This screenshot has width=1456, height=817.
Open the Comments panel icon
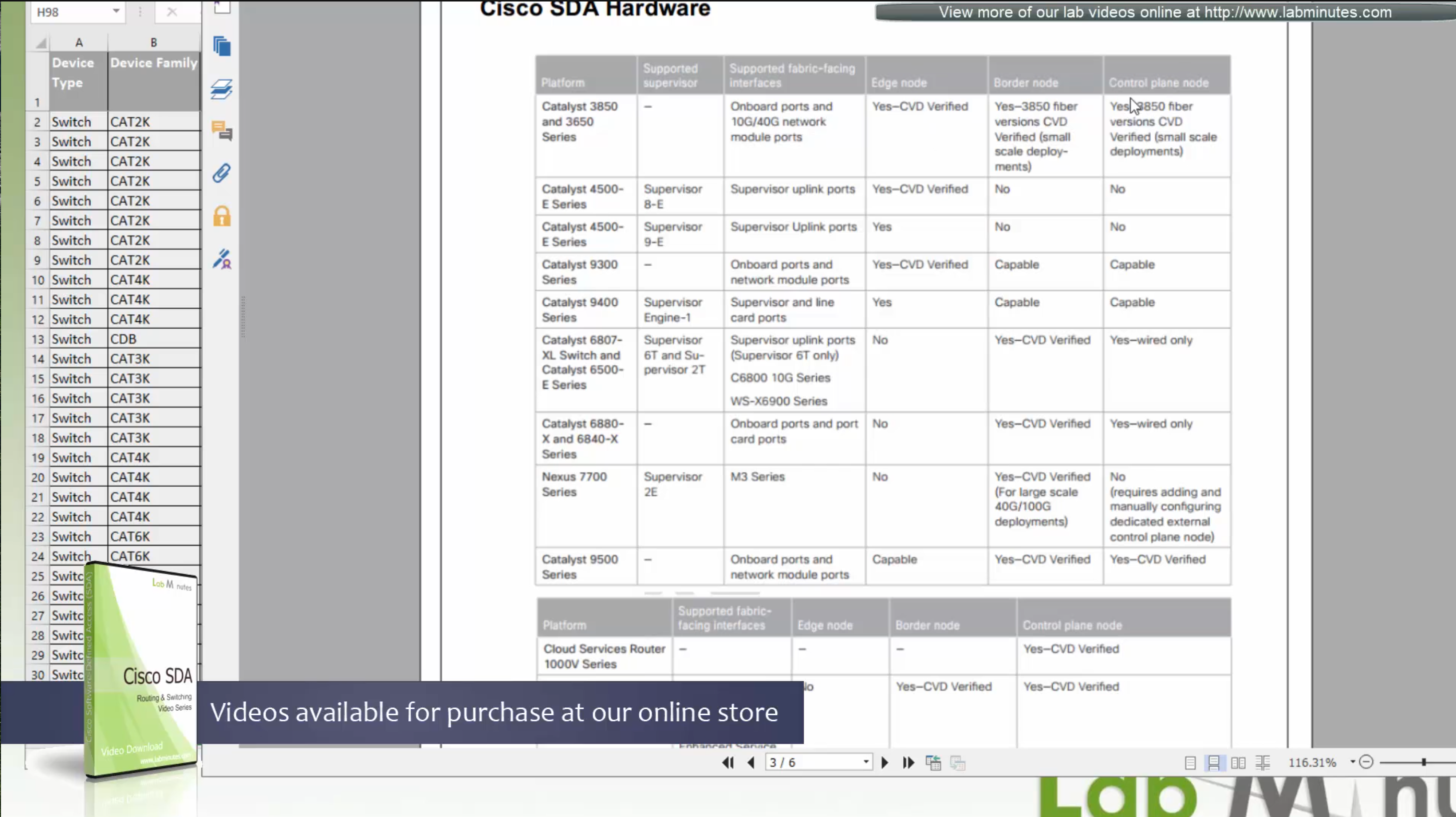(x=221, y=131)
